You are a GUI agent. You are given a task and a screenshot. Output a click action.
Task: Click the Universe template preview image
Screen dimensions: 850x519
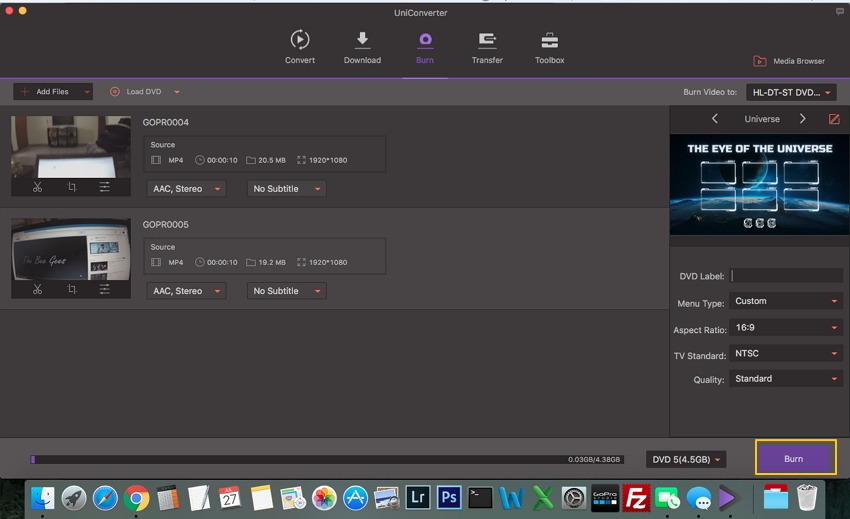click(759, 184)
